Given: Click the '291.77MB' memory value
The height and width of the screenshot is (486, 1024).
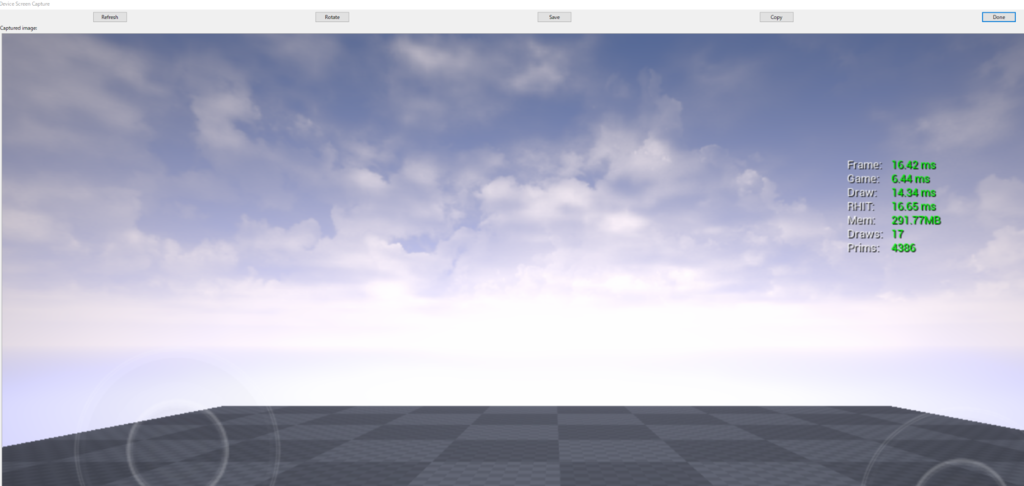Looking at the screenshot, I should (x=916, y=221).
